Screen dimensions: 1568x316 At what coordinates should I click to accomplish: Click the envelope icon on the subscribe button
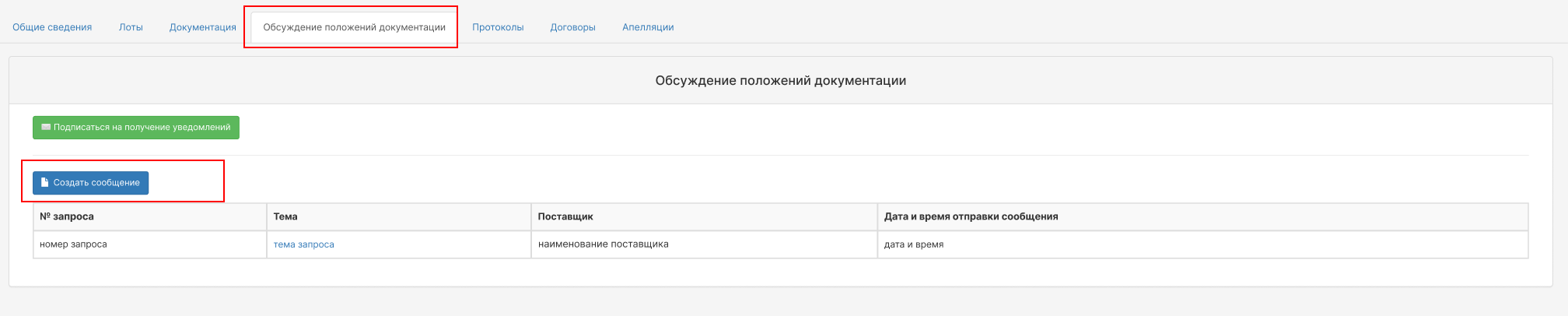[46, 127]
